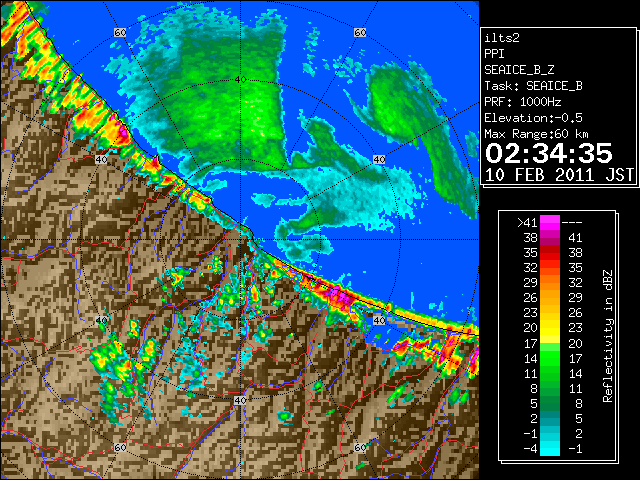
Task: Click the "10 FEB 2011 JST" date
Action: point(559,175)
